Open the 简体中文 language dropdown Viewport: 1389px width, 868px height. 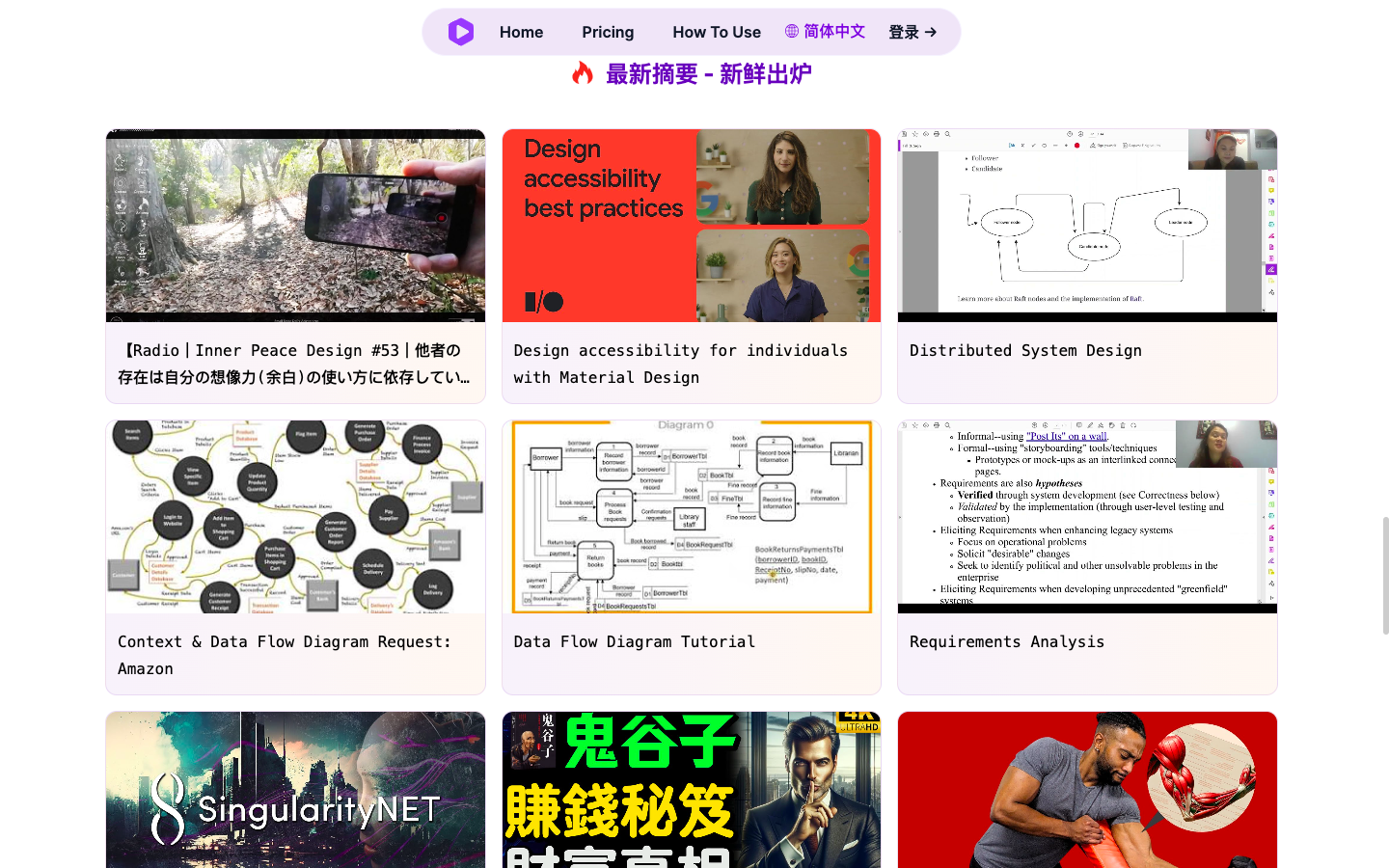tap(825, 32)
